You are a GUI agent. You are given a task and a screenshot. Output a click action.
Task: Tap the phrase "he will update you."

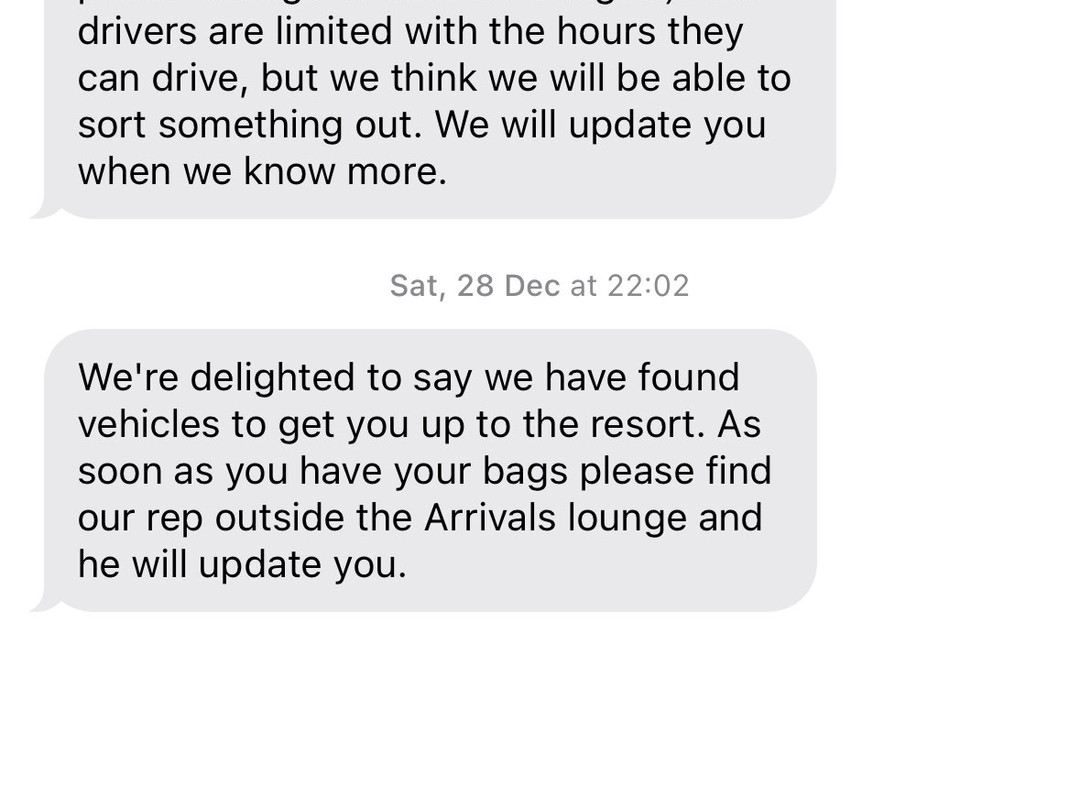242,564
